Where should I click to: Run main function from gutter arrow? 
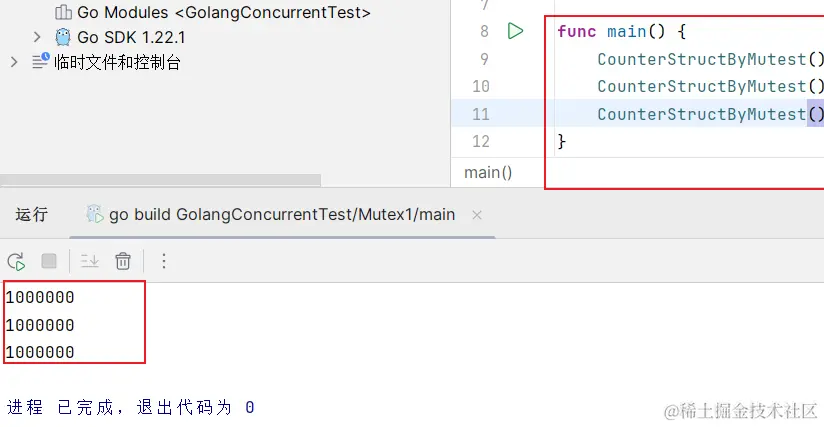tap(515, 31)
